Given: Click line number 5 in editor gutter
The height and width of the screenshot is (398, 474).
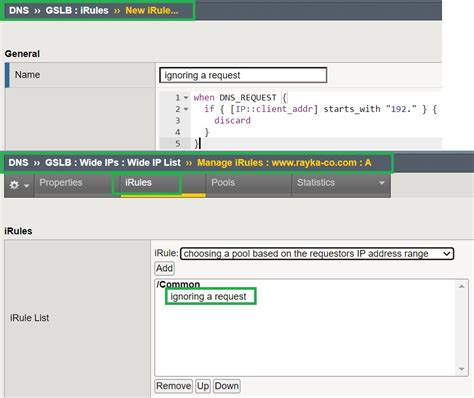Looking at the screenshot, I should point(178,144).
